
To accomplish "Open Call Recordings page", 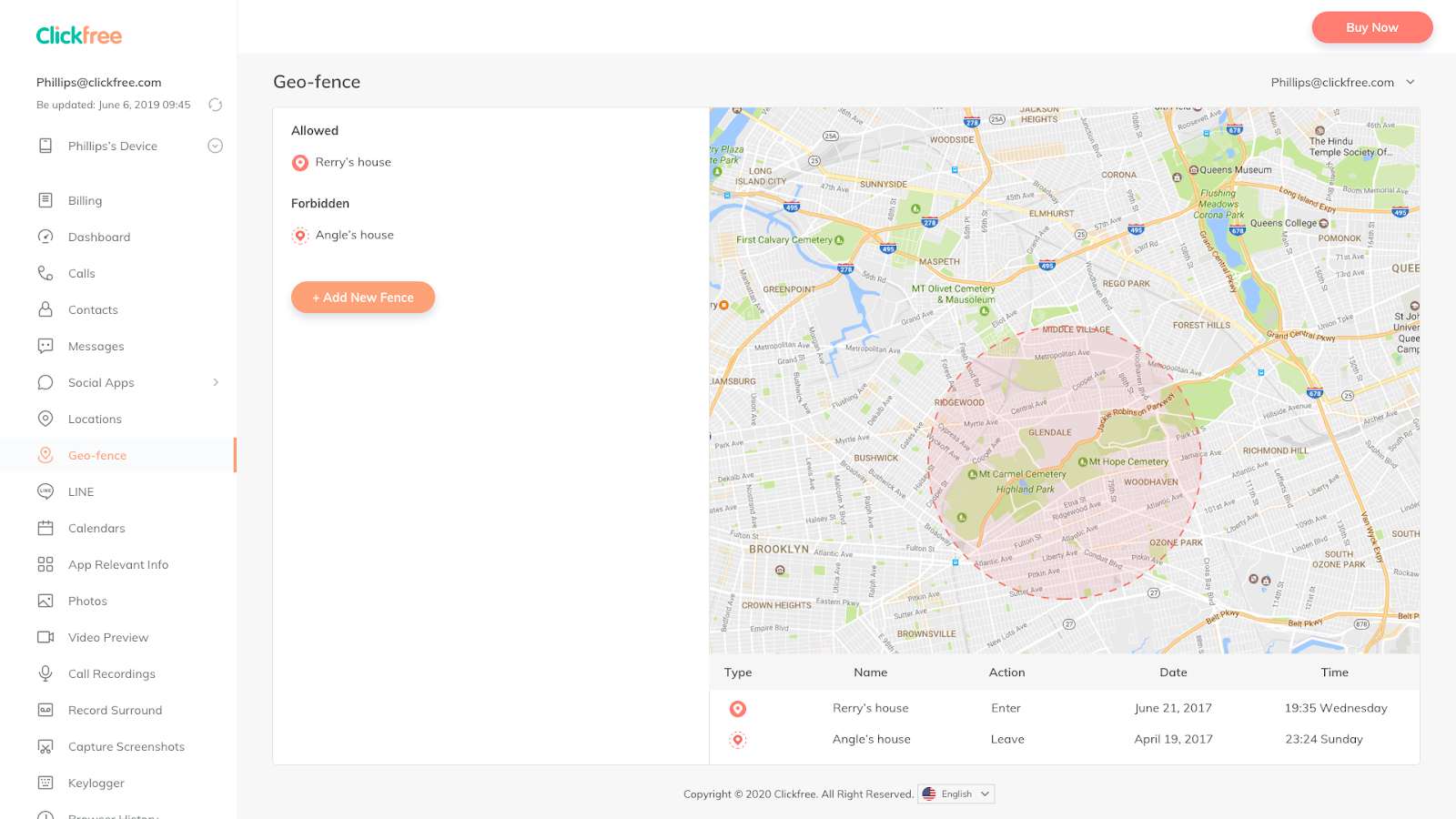I will pyautogui.click(x=112, y=674).
